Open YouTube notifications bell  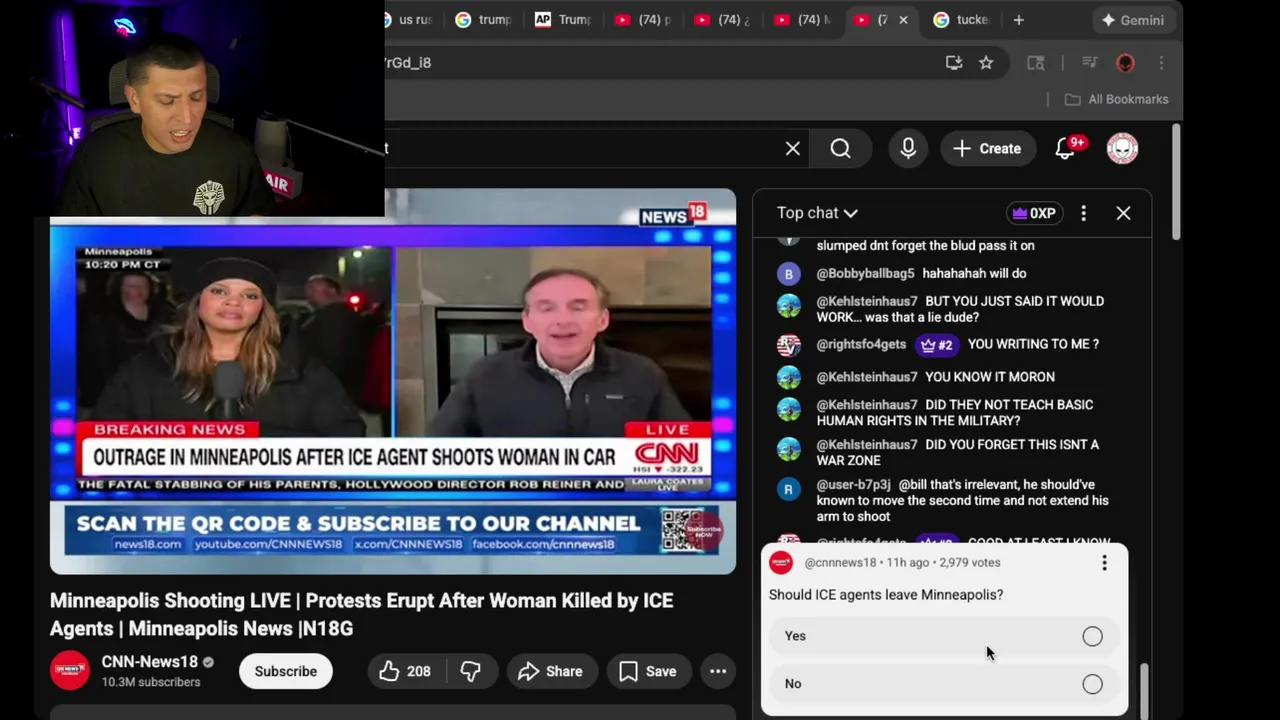[x=1067, y=148]
